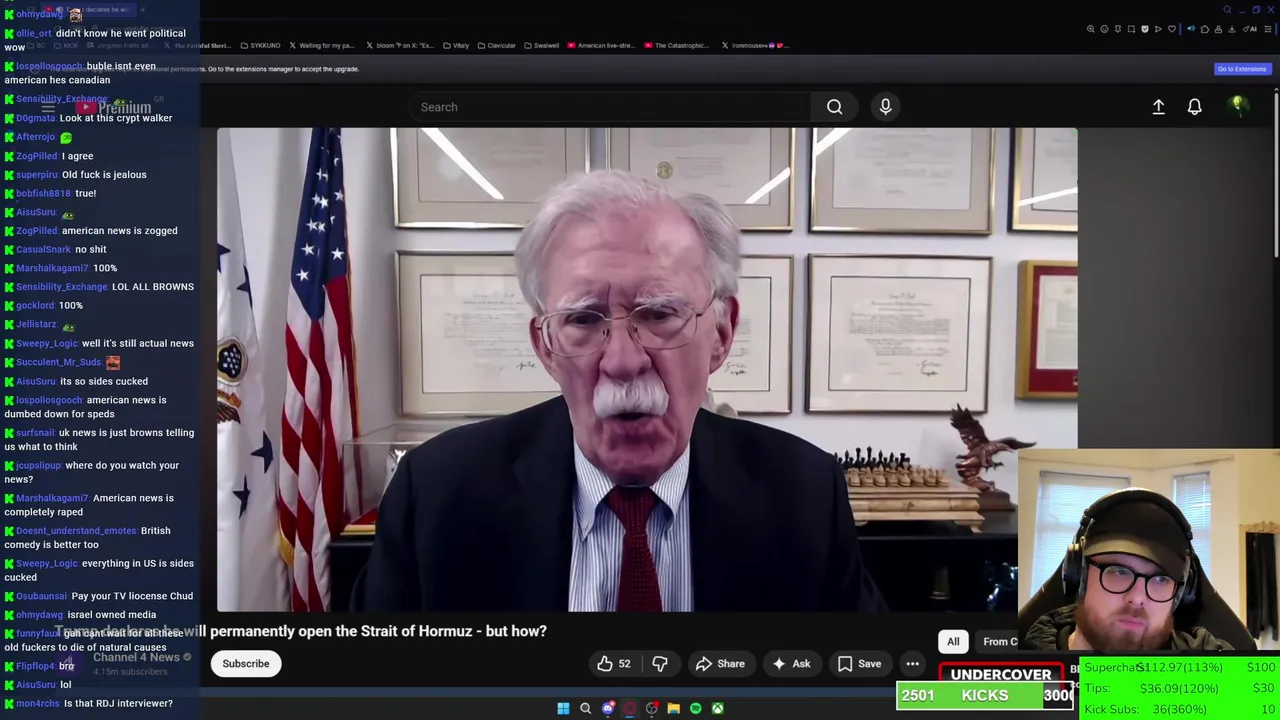Screen dimensions: 1280x720
Task: Click browser zoom magnifier icon in address bar
Action: pyautogui.click(x=1090, y=29)
